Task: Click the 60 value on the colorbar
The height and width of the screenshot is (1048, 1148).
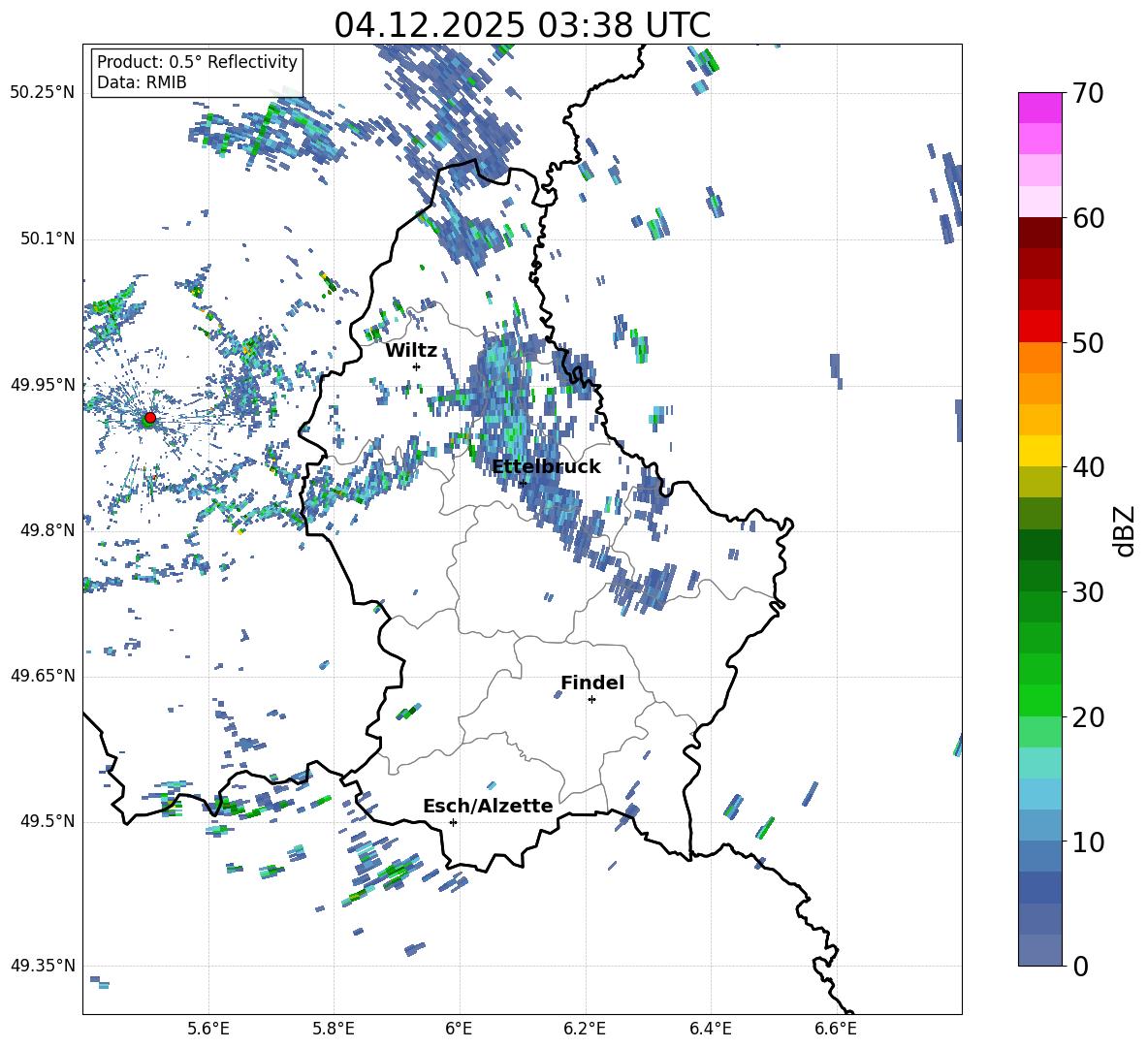Action: pos(1087,218)
